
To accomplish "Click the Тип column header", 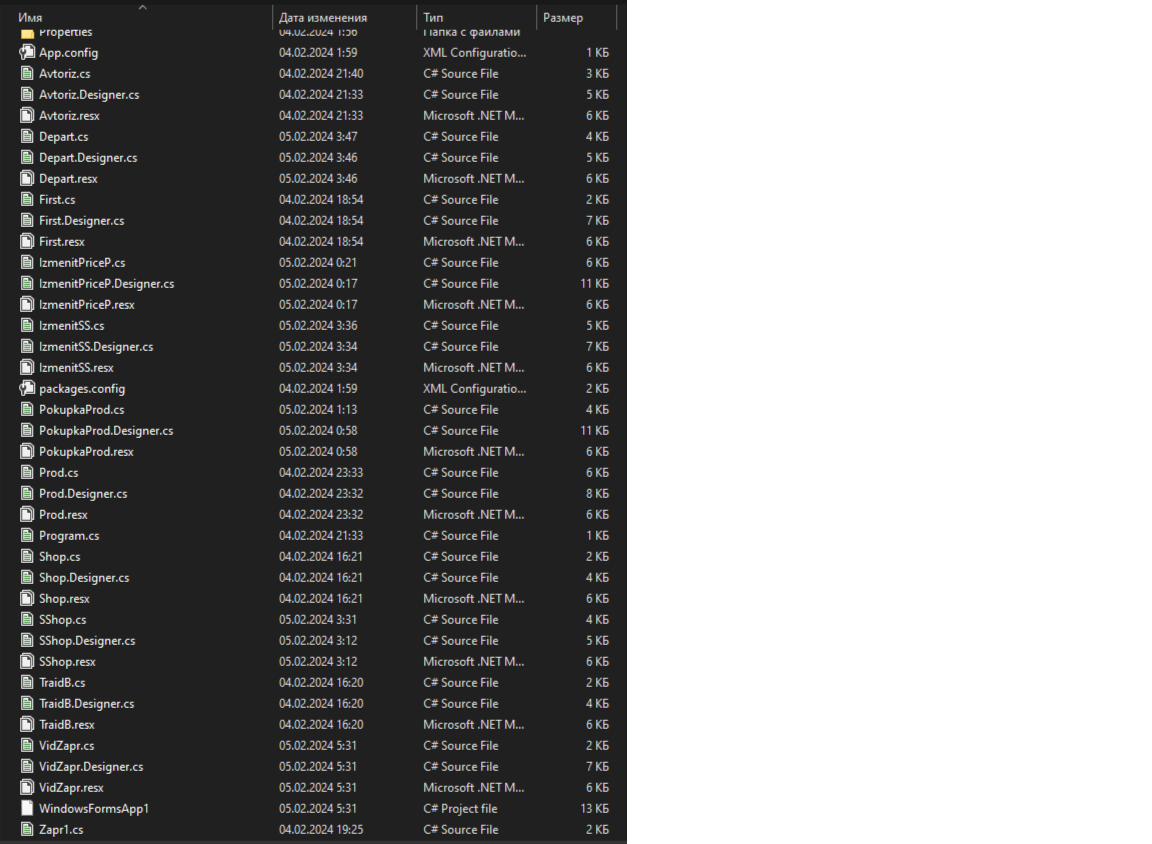I will pos(433,18).
